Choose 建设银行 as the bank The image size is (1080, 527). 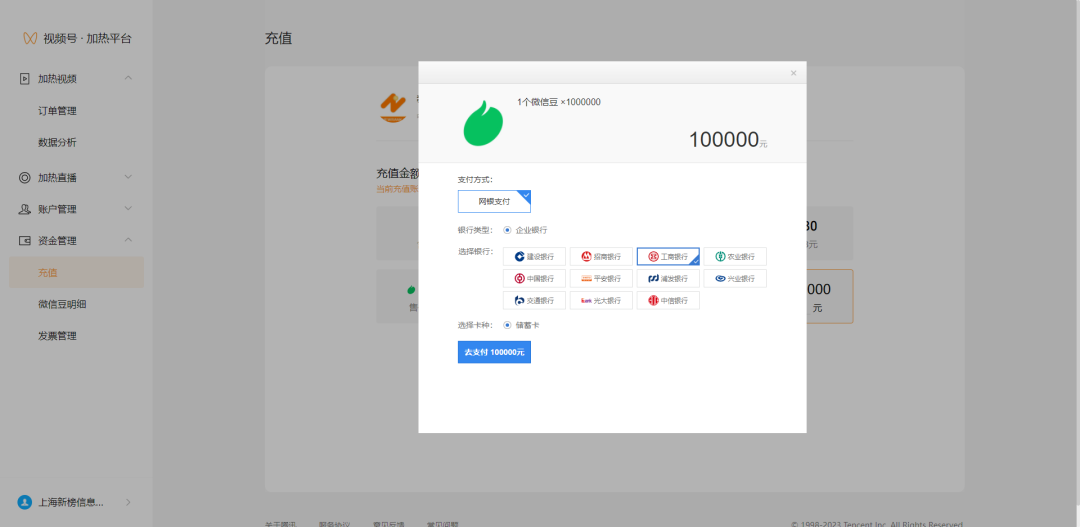pyautogui.click(x=534, y=256)
